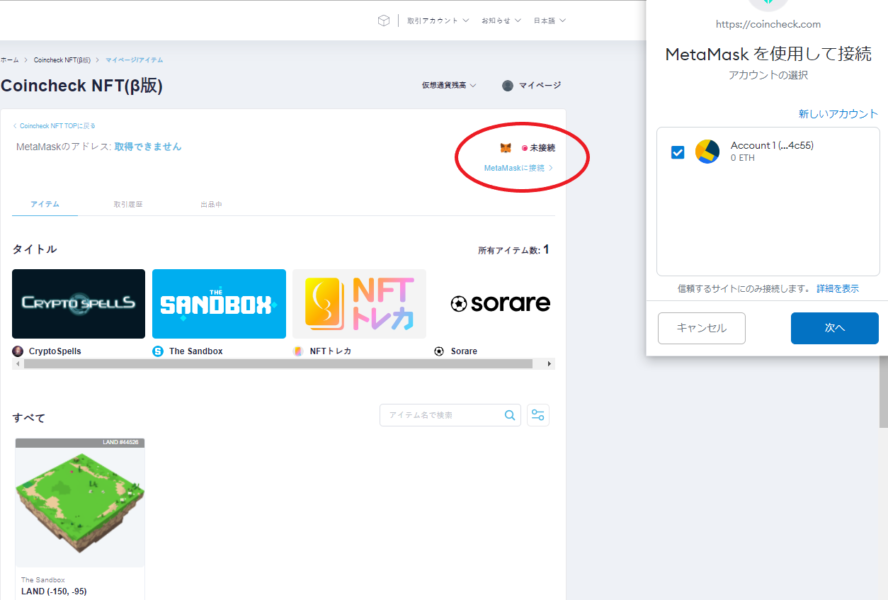Image resolution: width=888 pixels, height=600 pixels.
Task: Click the MetaMaskに接続 link
Action: 518,168
